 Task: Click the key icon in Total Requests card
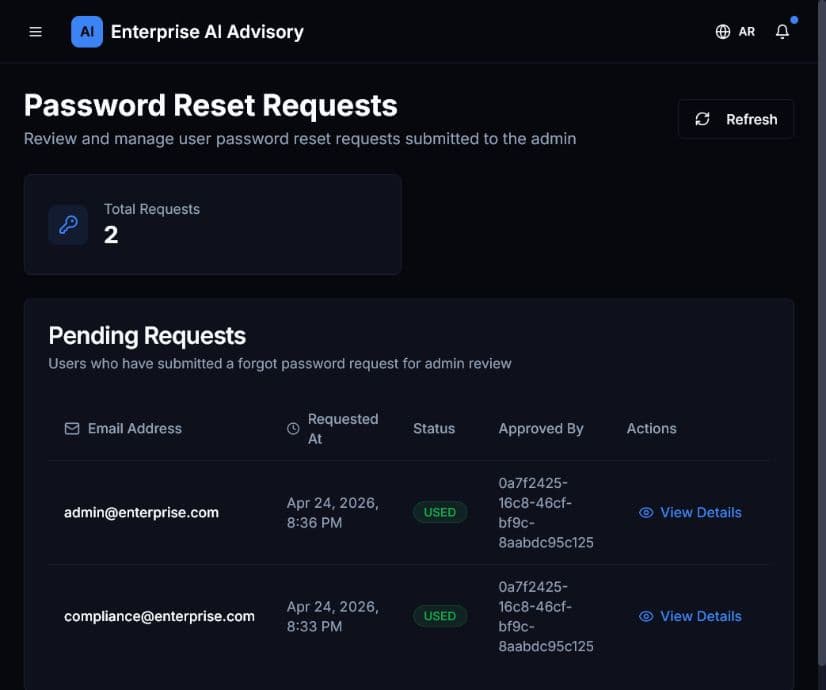coord(68,225)
